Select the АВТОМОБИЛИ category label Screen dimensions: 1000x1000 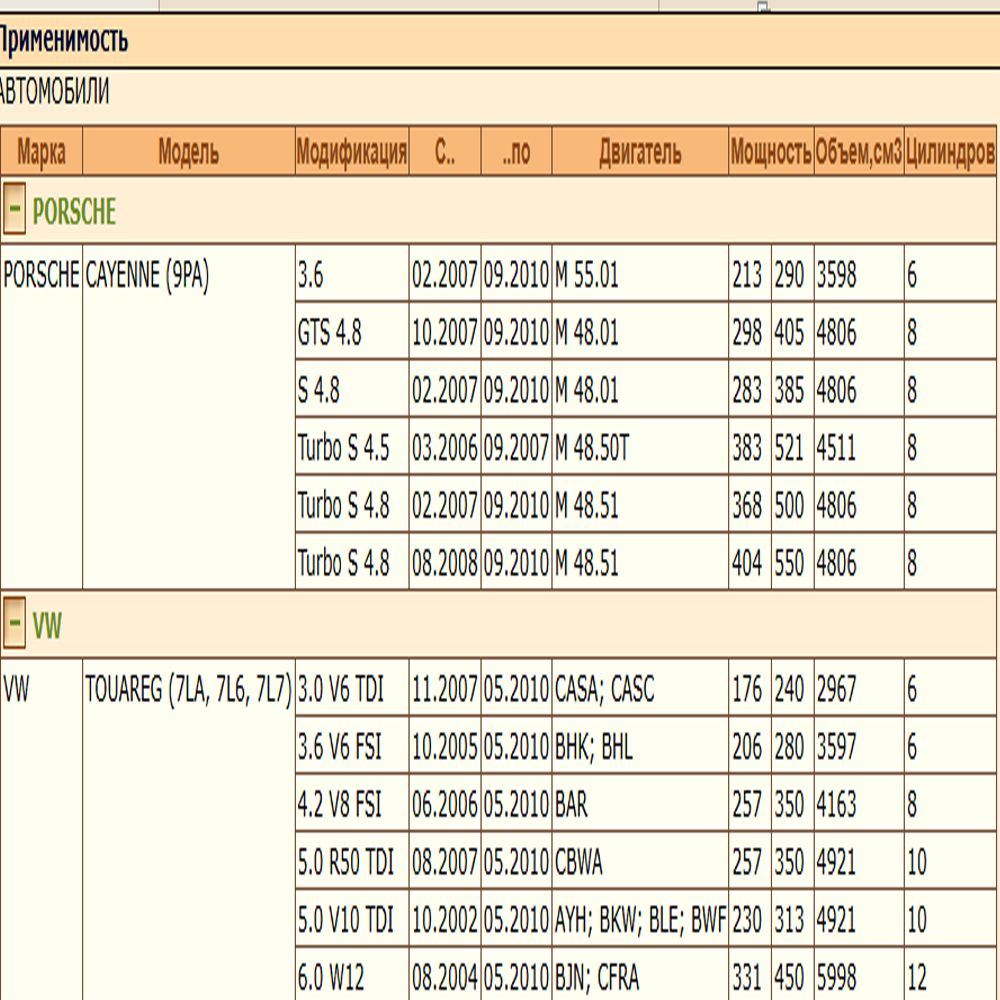(x=54, y=93)
